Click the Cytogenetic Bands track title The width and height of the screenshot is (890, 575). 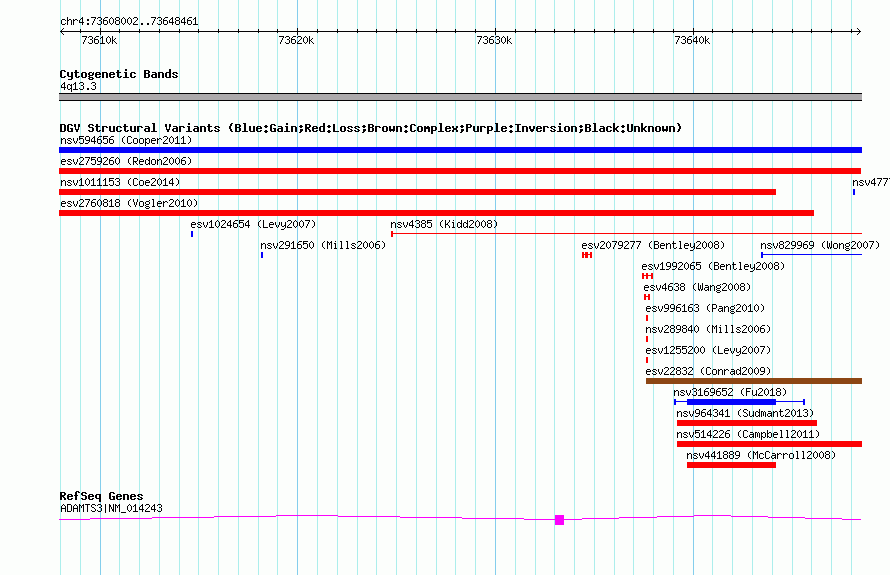(119, 74)
